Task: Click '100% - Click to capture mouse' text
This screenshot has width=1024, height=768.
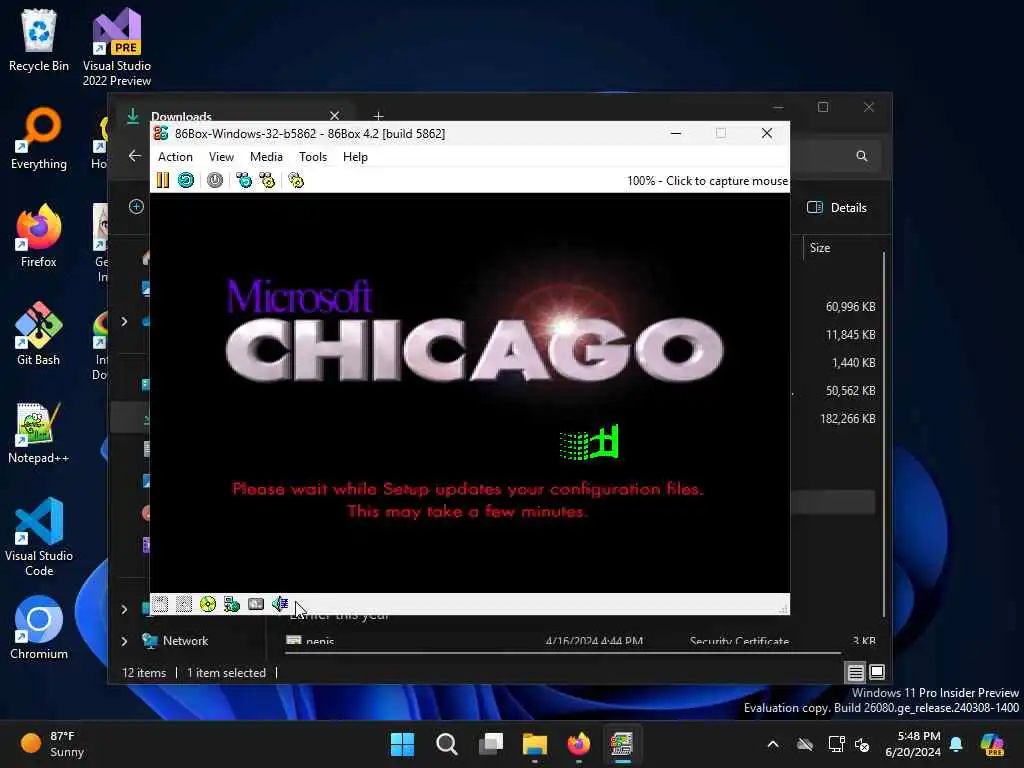Action: click(x=707, y=181)
